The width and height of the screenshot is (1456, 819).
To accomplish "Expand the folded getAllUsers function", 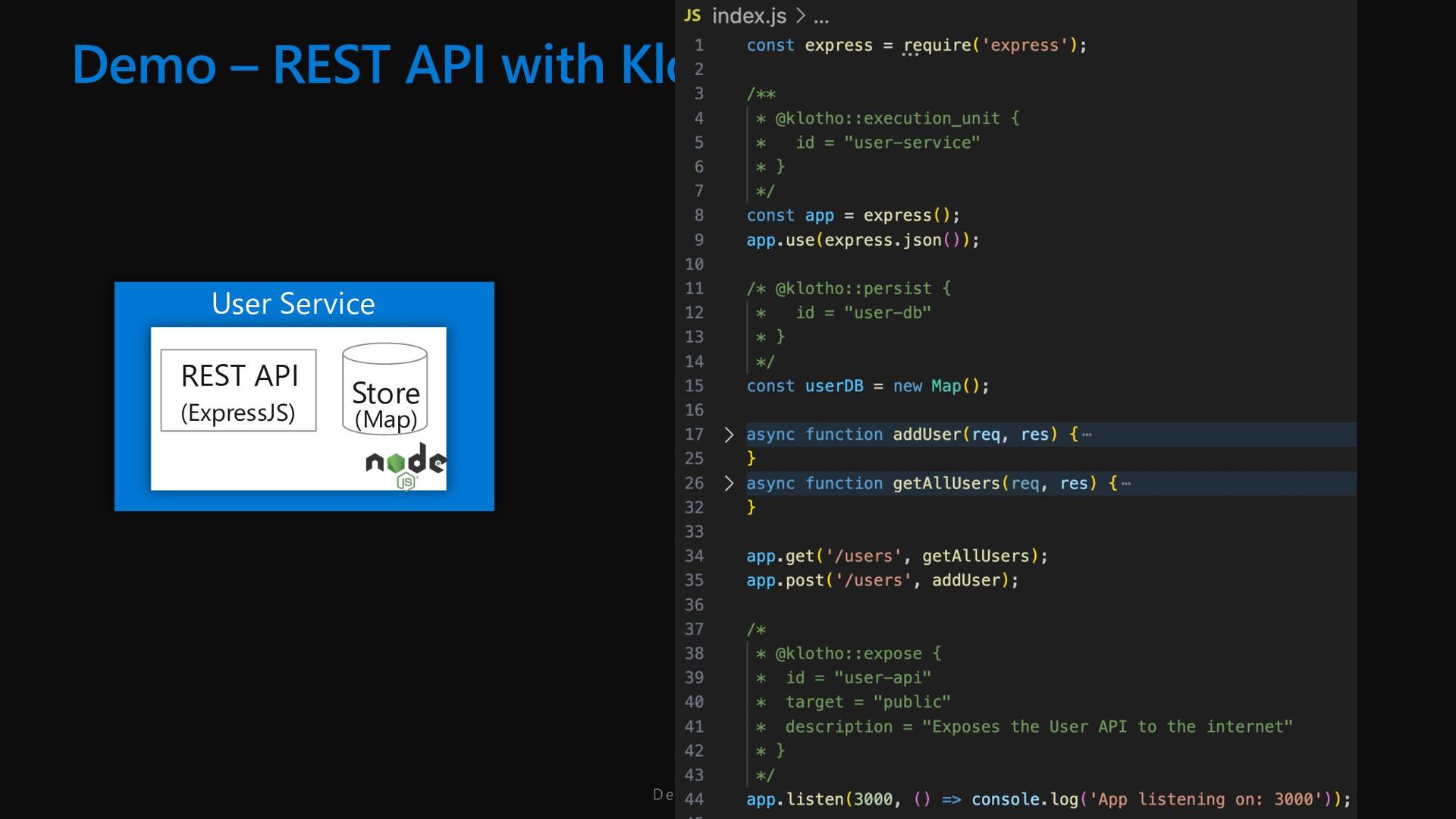I will pyautogui.click(x=729, y=483).
